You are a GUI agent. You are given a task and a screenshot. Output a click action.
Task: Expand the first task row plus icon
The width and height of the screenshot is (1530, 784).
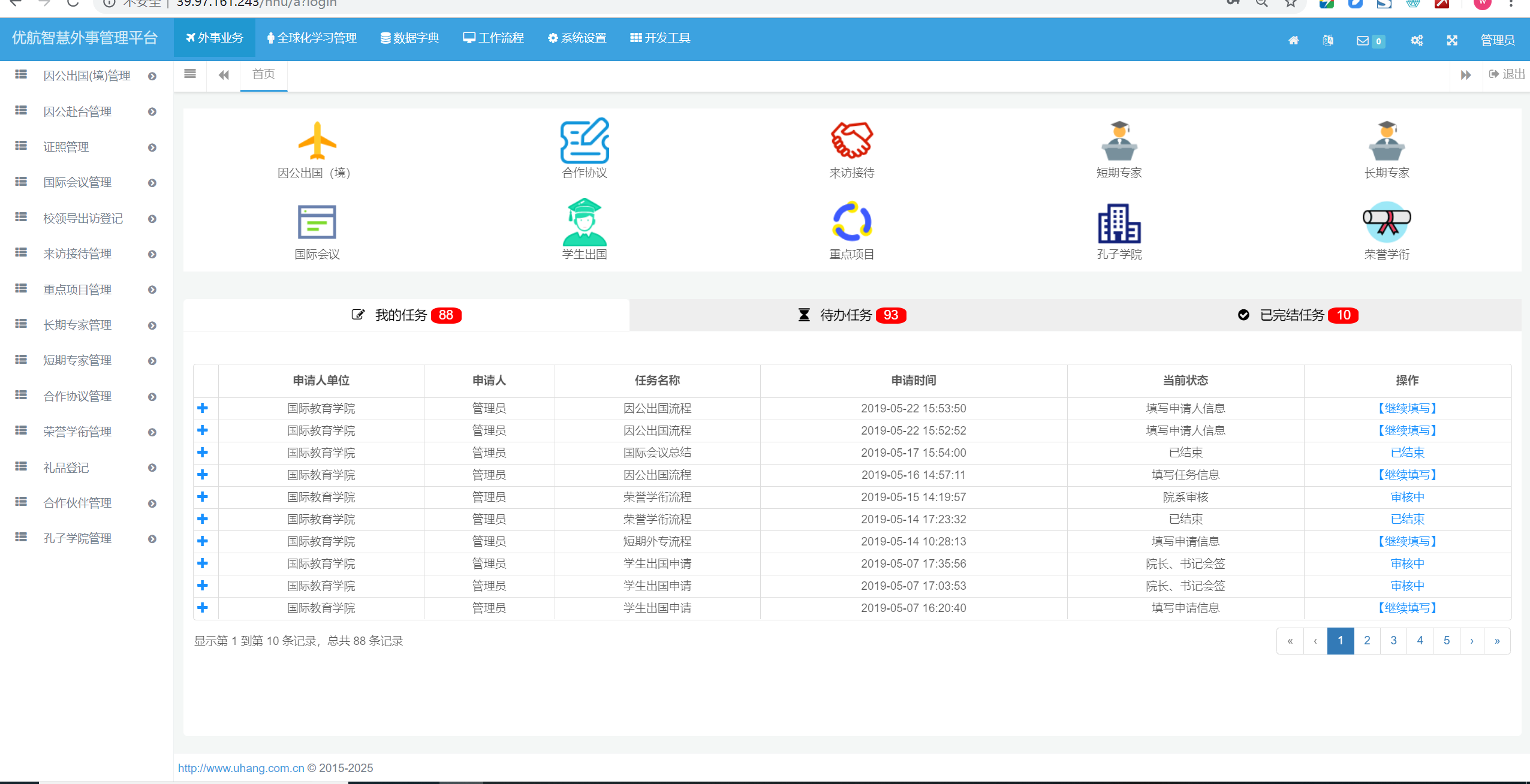203,408
